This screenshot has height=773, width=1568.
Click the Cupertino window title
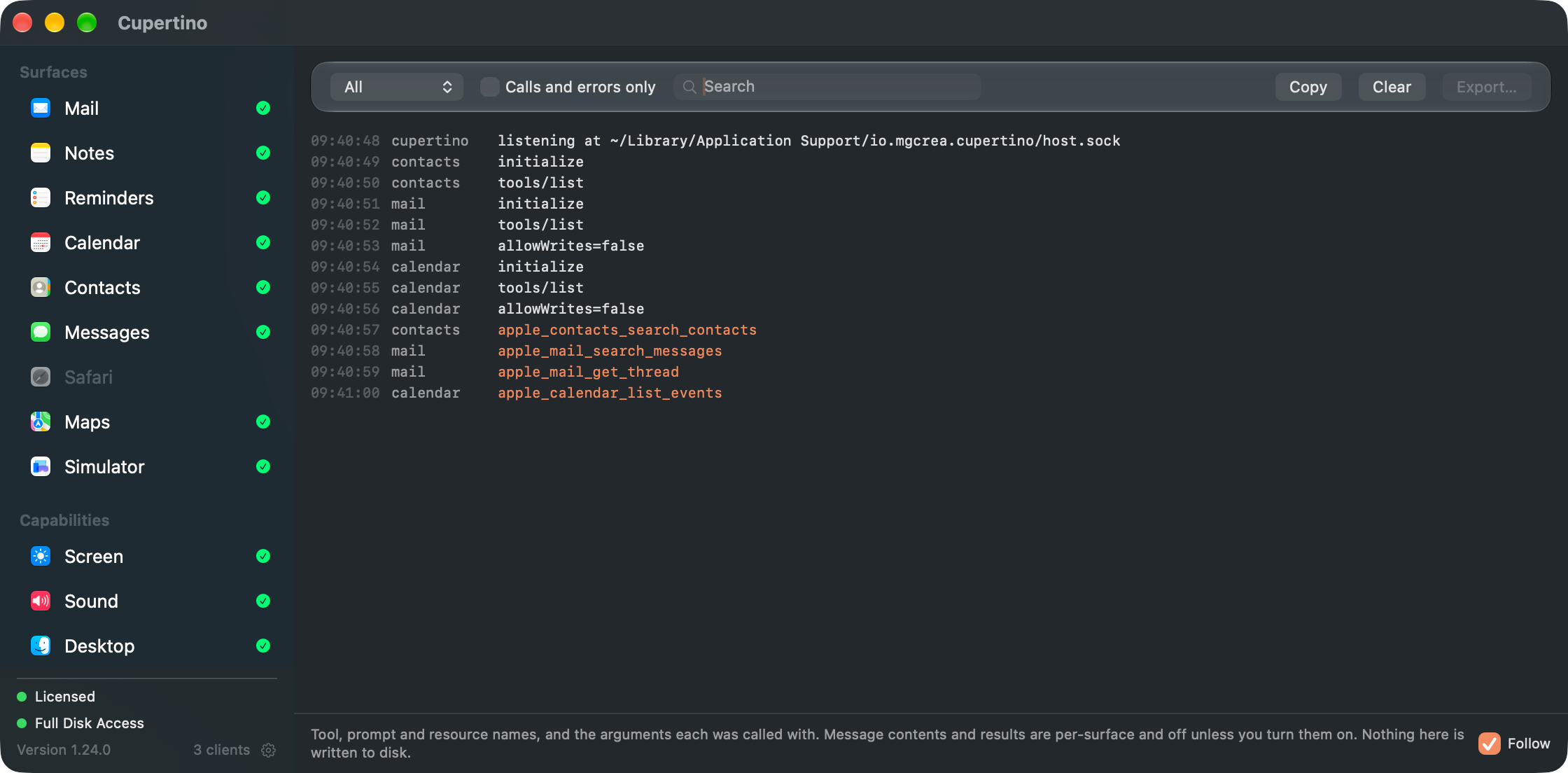(162, 23)
